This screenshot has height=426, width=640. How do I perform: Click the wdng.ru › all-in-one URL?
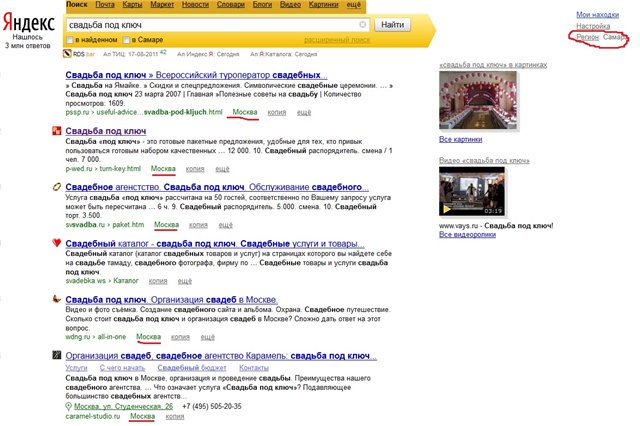pos(96,337)
